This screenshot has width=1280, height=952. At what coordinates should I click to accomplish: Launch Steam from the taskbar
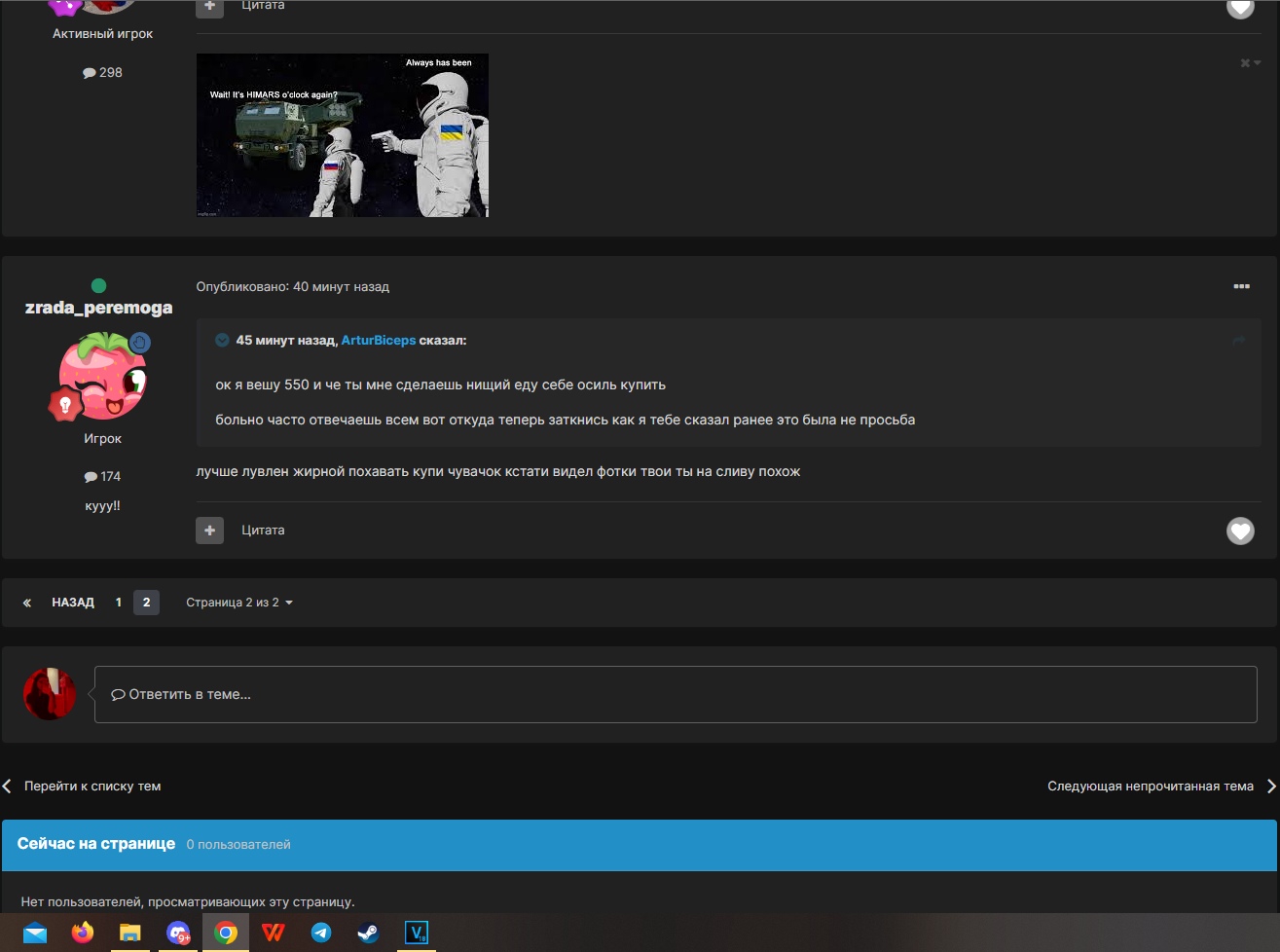point(368,933)
